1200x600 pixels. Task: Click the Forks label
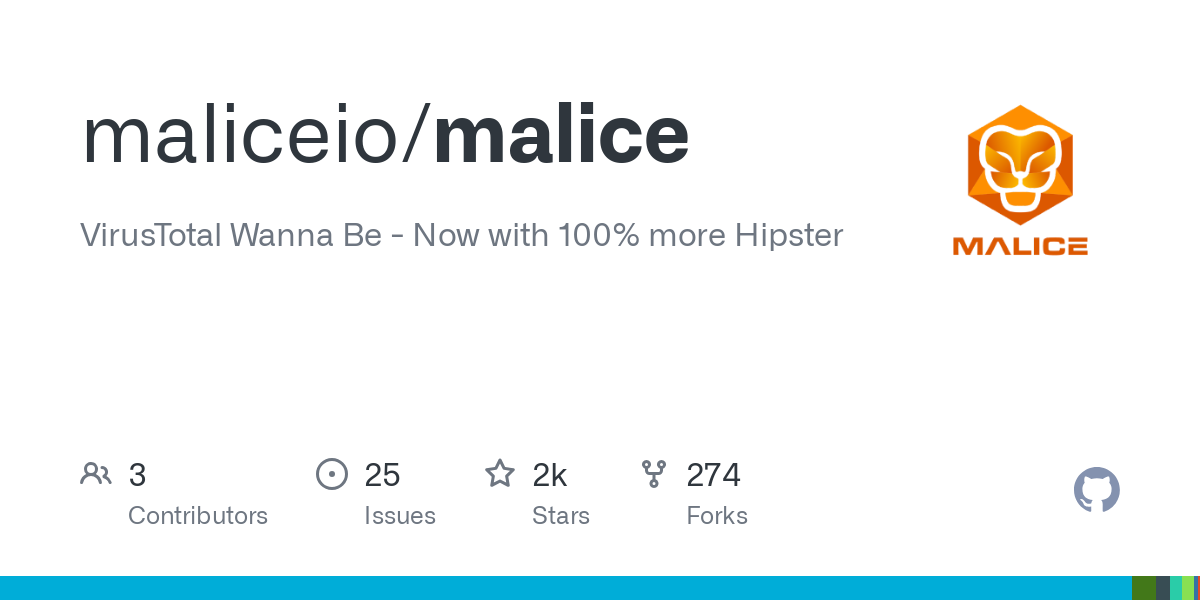717,516
